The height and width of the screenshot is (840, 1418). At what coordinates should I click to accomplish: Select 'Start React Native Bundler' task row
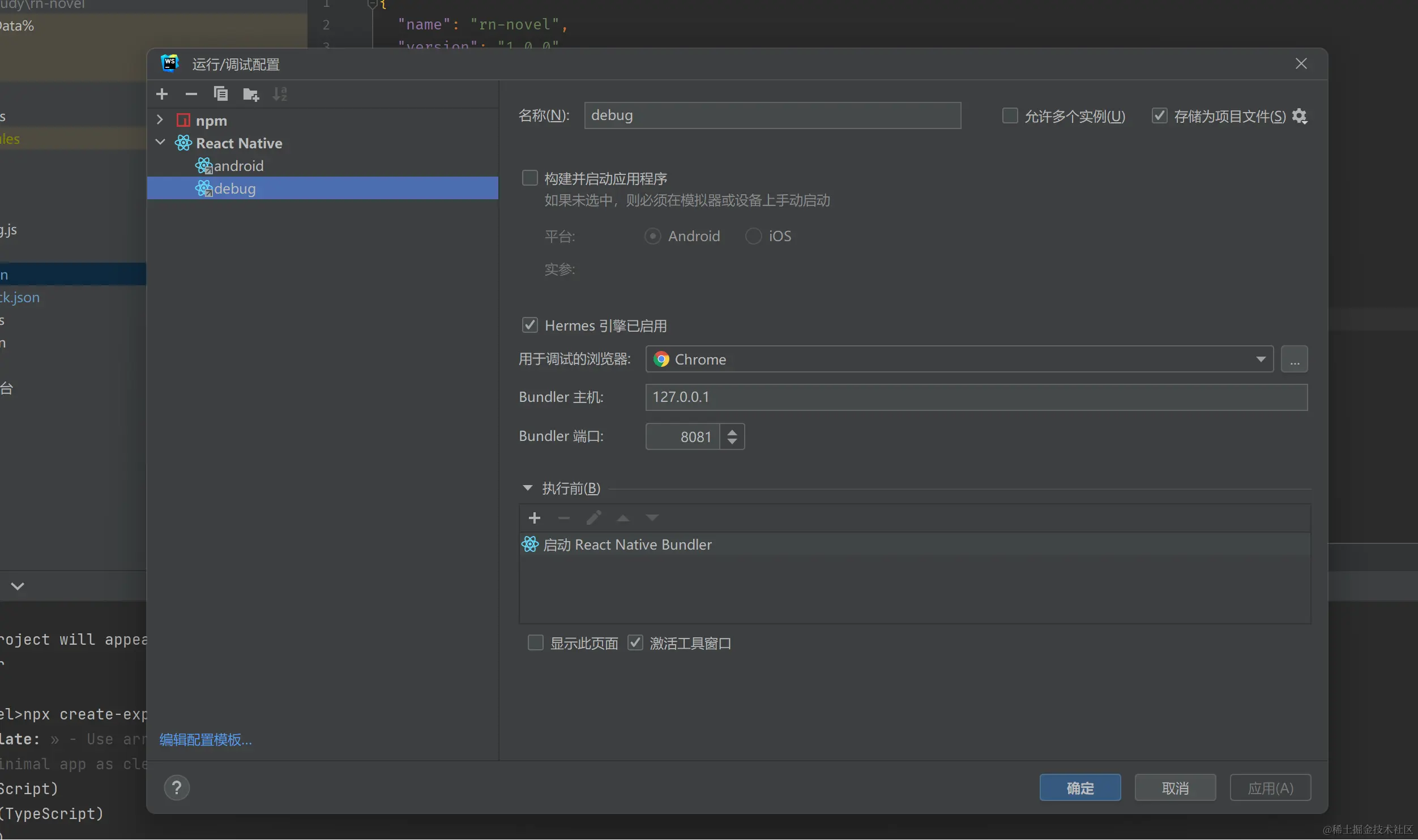click(915, 545)
